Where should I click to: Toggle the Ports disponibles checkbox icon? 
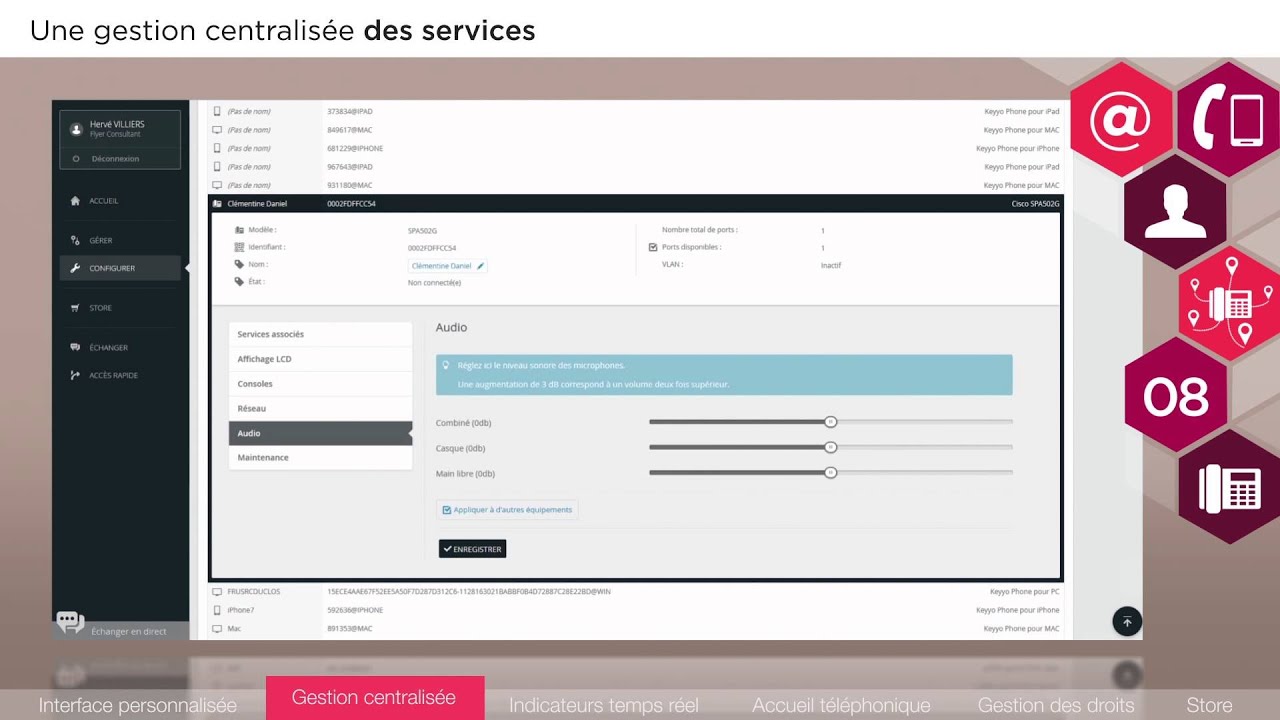tap(653, 247)
